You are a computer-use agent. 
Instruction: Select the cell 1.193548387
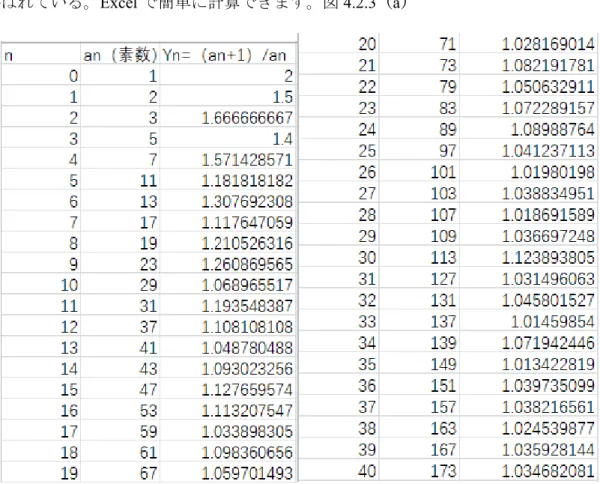pyautogui.click(x=228, y=306)
